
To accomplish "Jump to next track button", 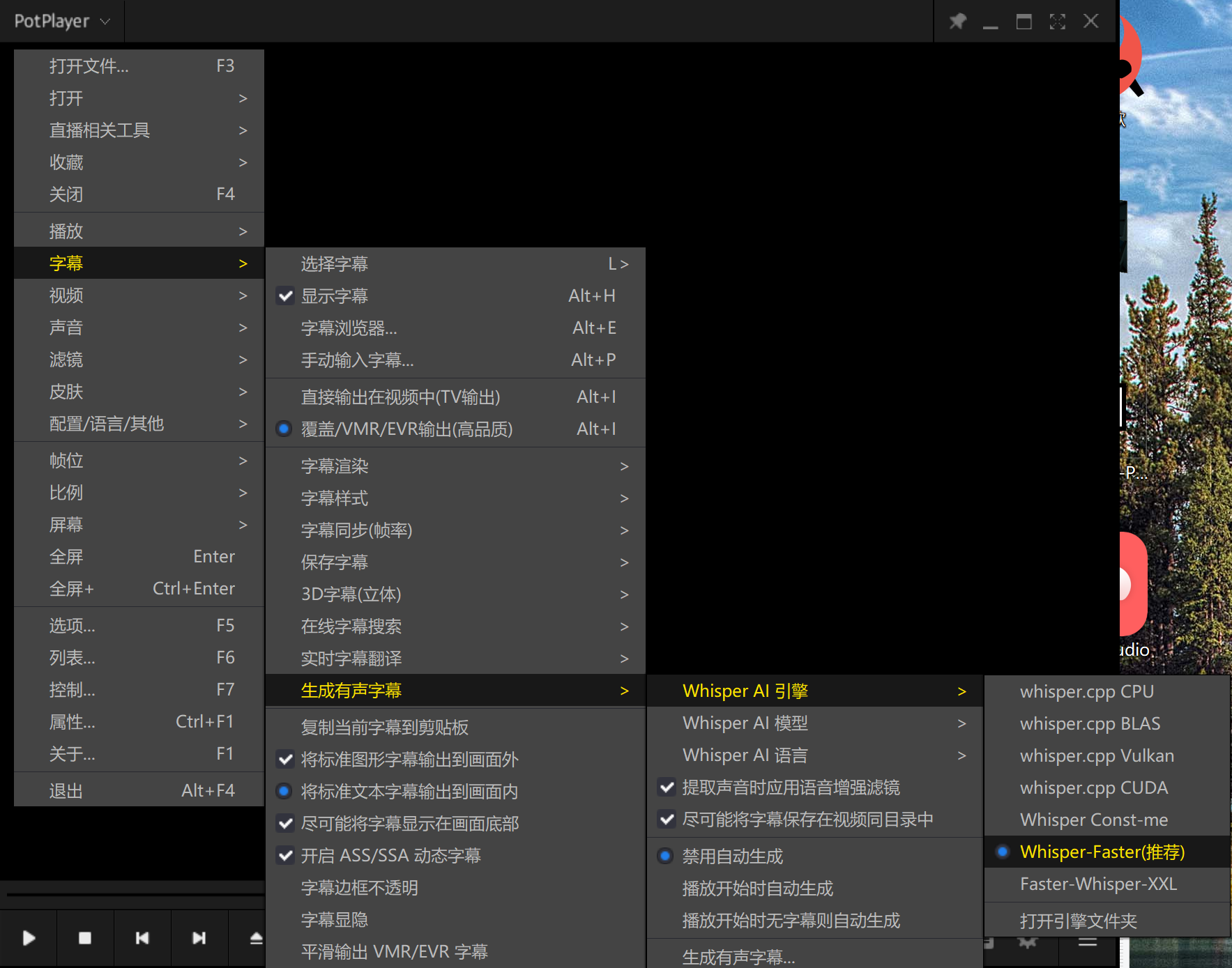I will point(199,938).
